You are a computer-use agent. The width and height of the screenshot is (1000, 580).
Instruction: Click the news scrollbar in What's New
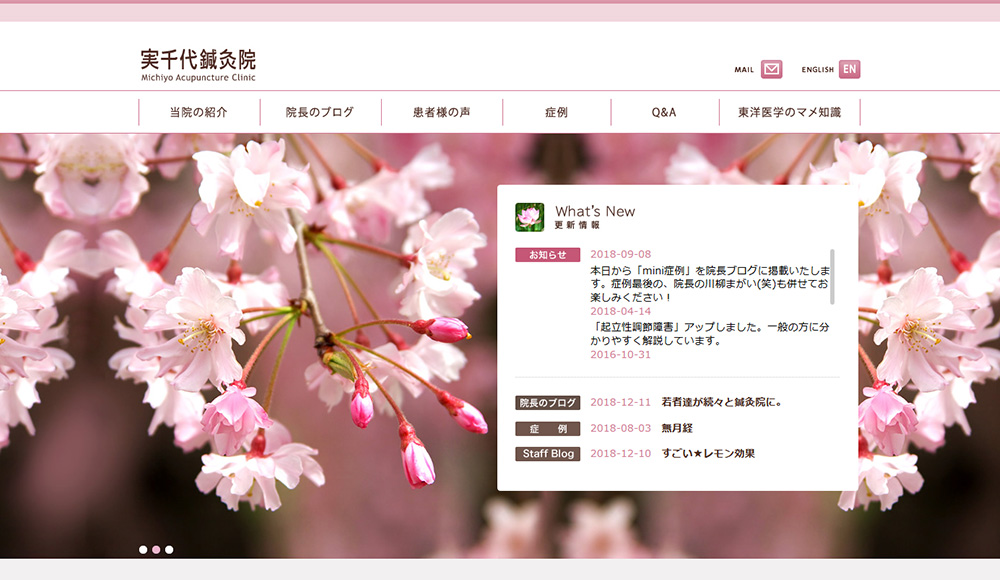pyautogui.click(x=832, y=276)
